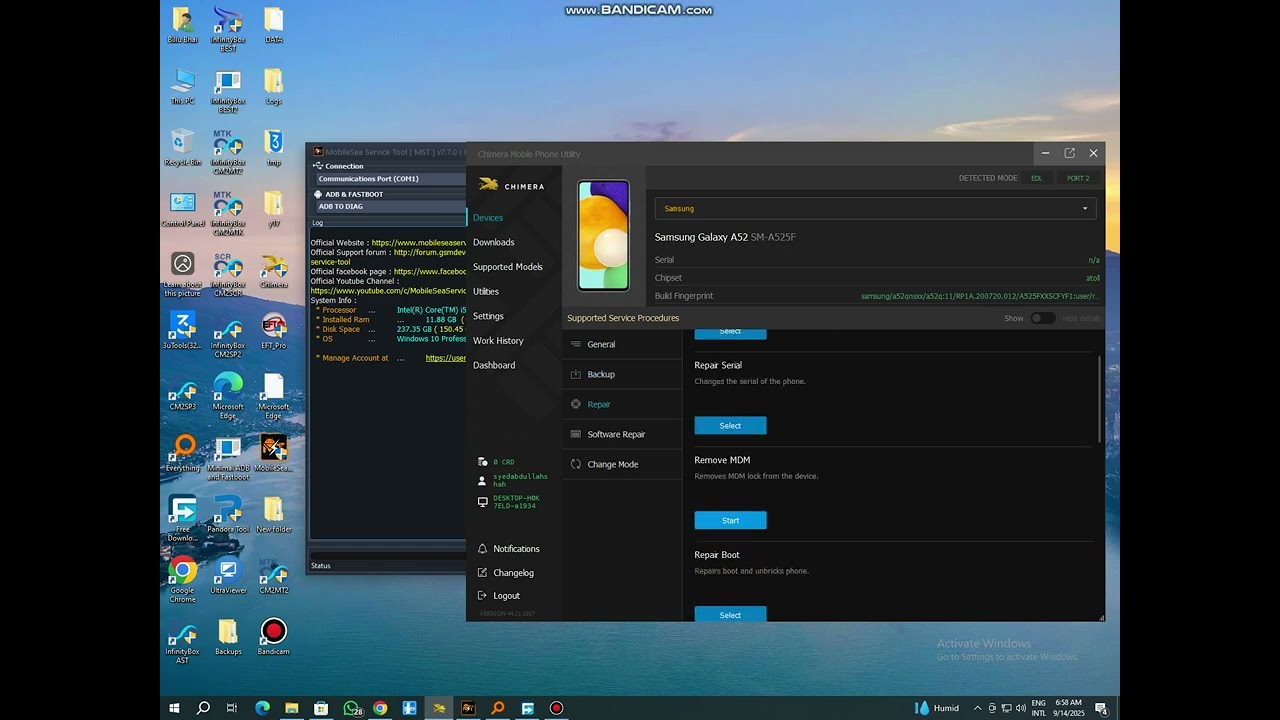The height and width of the screenshot is (720, 1280).
Task: Click the Log tab in MobileSea
Action: pos(318,223)
